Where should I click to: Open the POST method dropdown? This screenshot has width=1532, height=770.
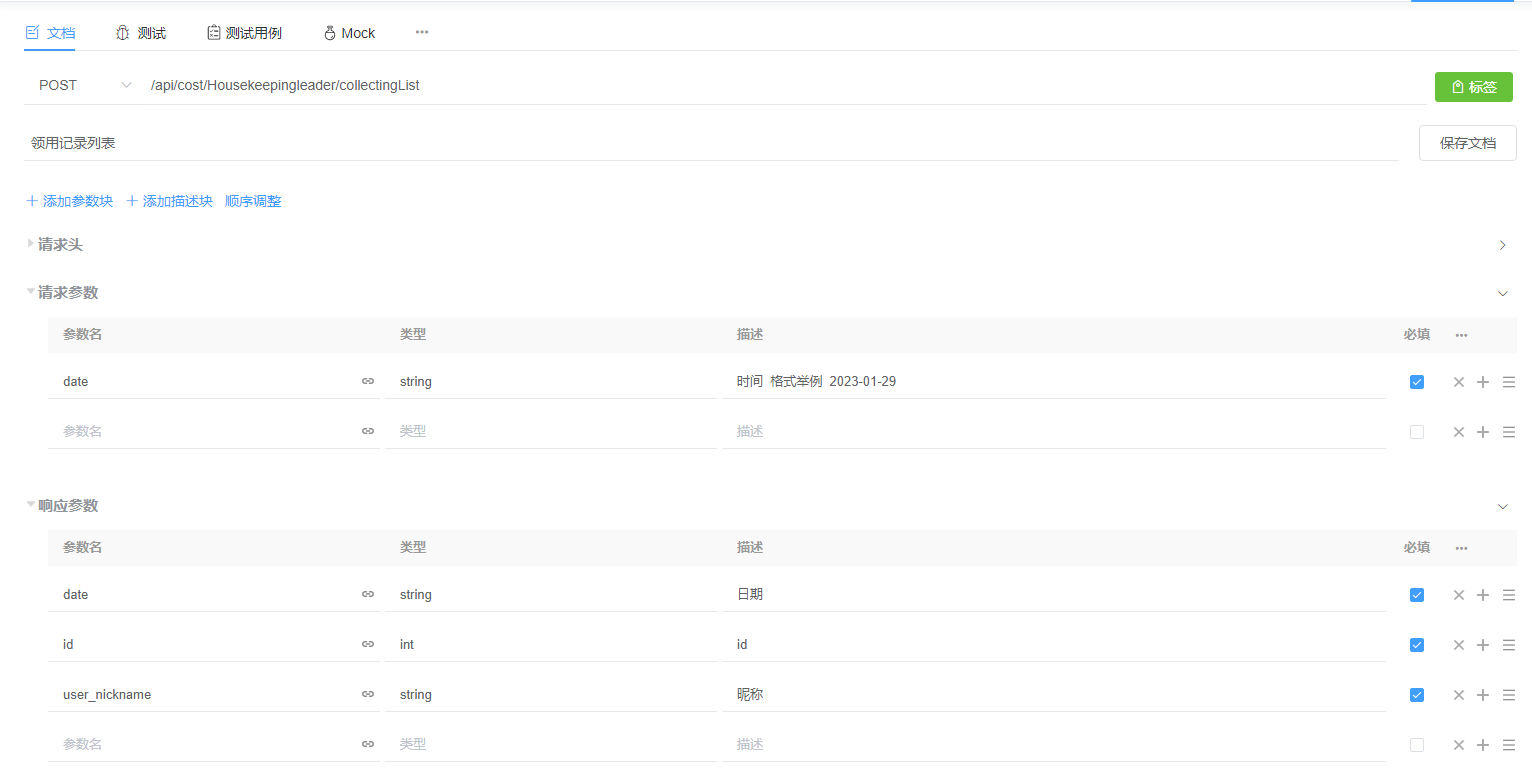85,86
